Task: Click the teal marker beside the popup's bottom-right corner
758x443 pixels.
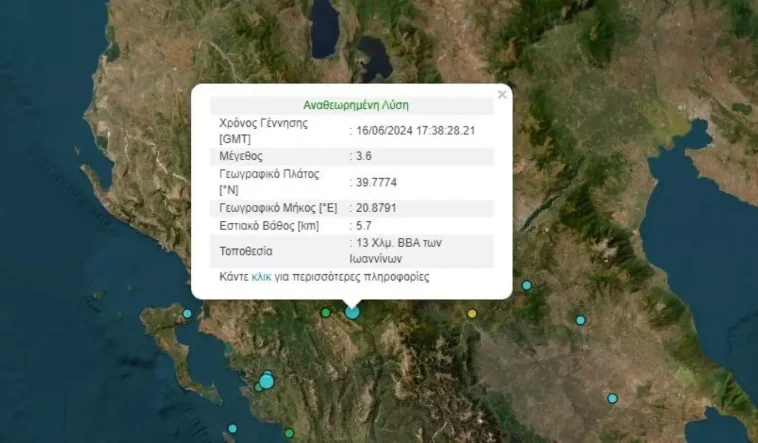Action: pyautogui.click(x=527, y=285)
